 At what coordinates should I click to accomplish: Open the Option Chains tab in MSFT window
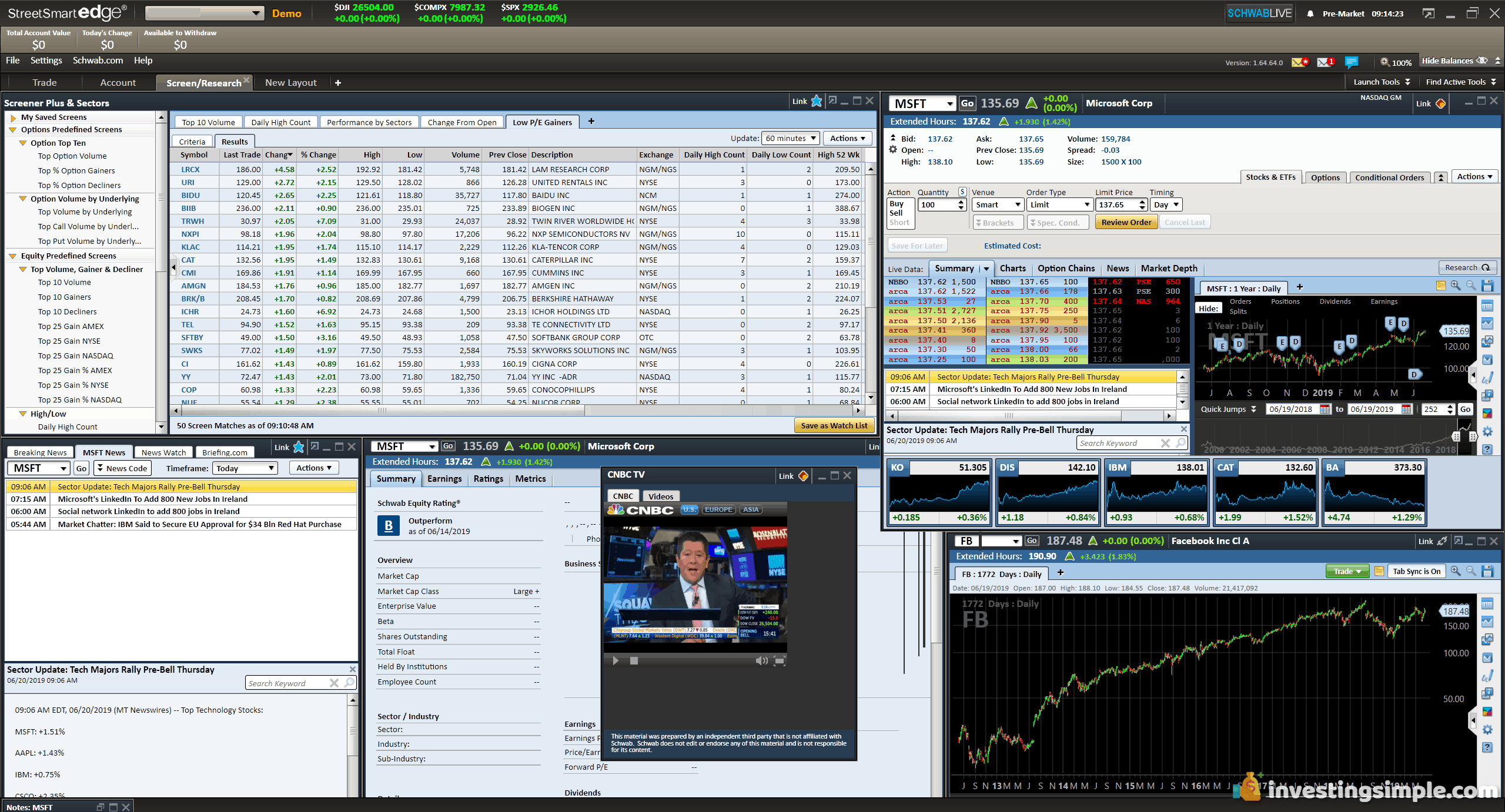1066,268
